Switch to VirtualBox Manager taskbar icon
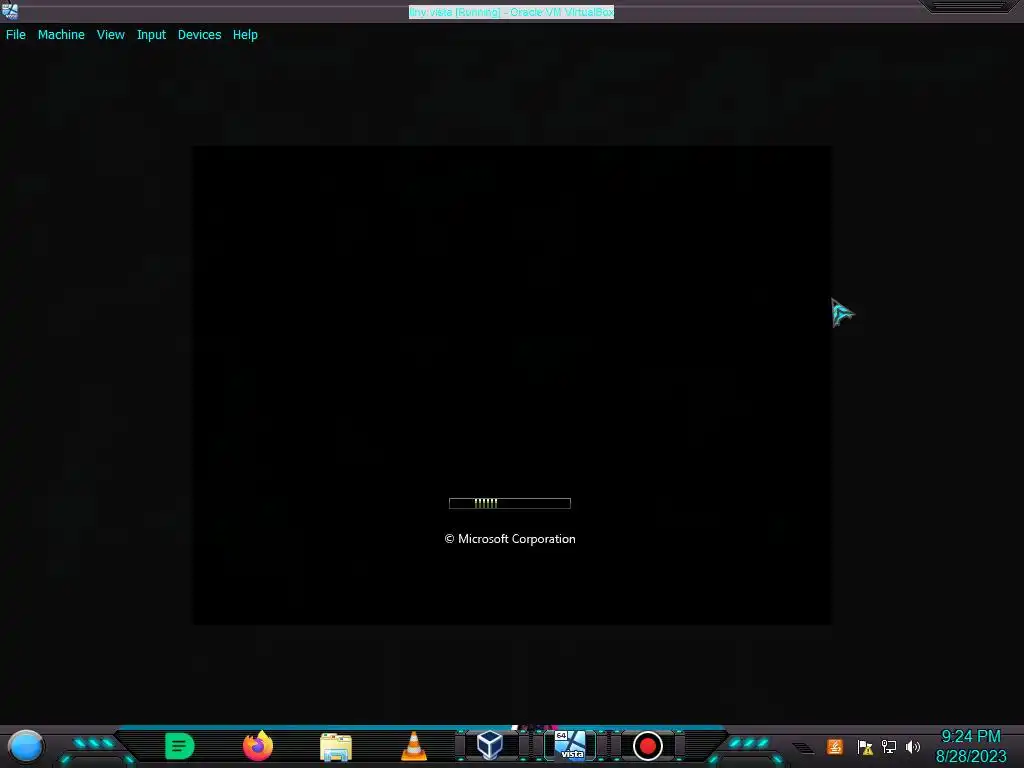 pos(490,745)
